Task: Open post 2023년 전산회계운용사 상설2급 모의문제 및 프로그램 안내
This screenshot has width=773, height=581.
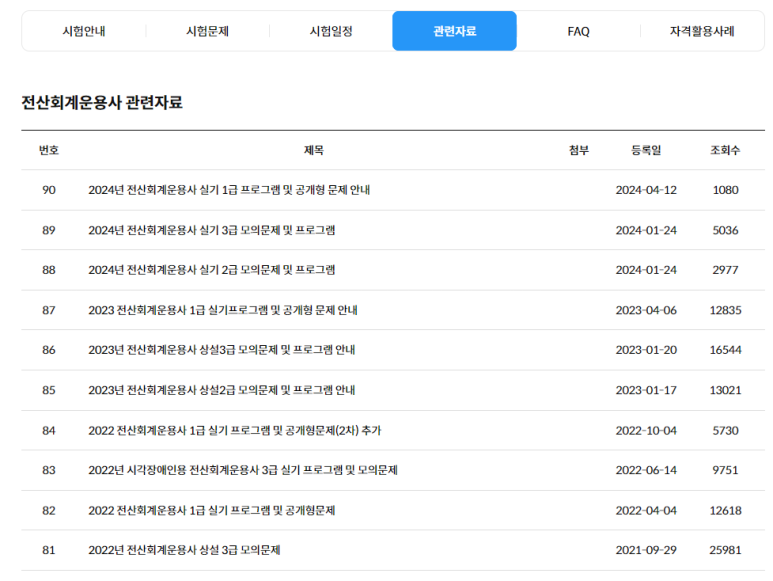Action: coord(222,390)
